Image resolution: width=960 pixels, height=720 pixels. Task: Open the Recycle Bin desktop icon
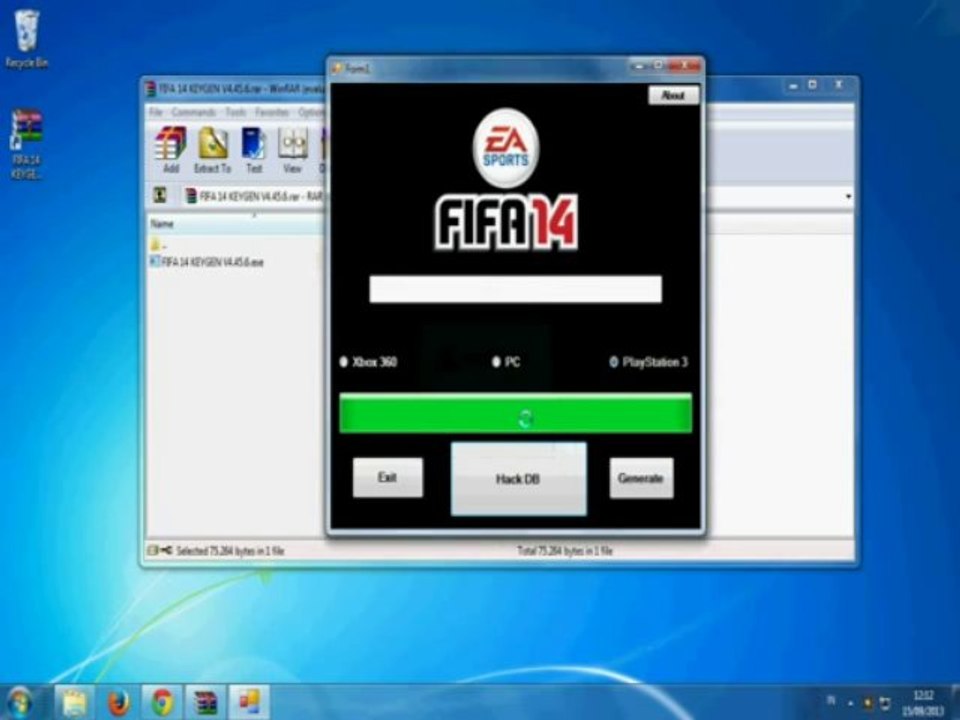26,39
